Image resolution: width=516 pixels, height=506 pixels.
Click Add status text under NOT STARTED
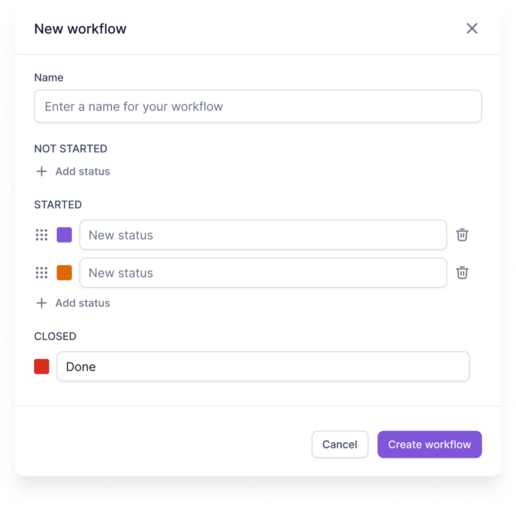(83, 171)
